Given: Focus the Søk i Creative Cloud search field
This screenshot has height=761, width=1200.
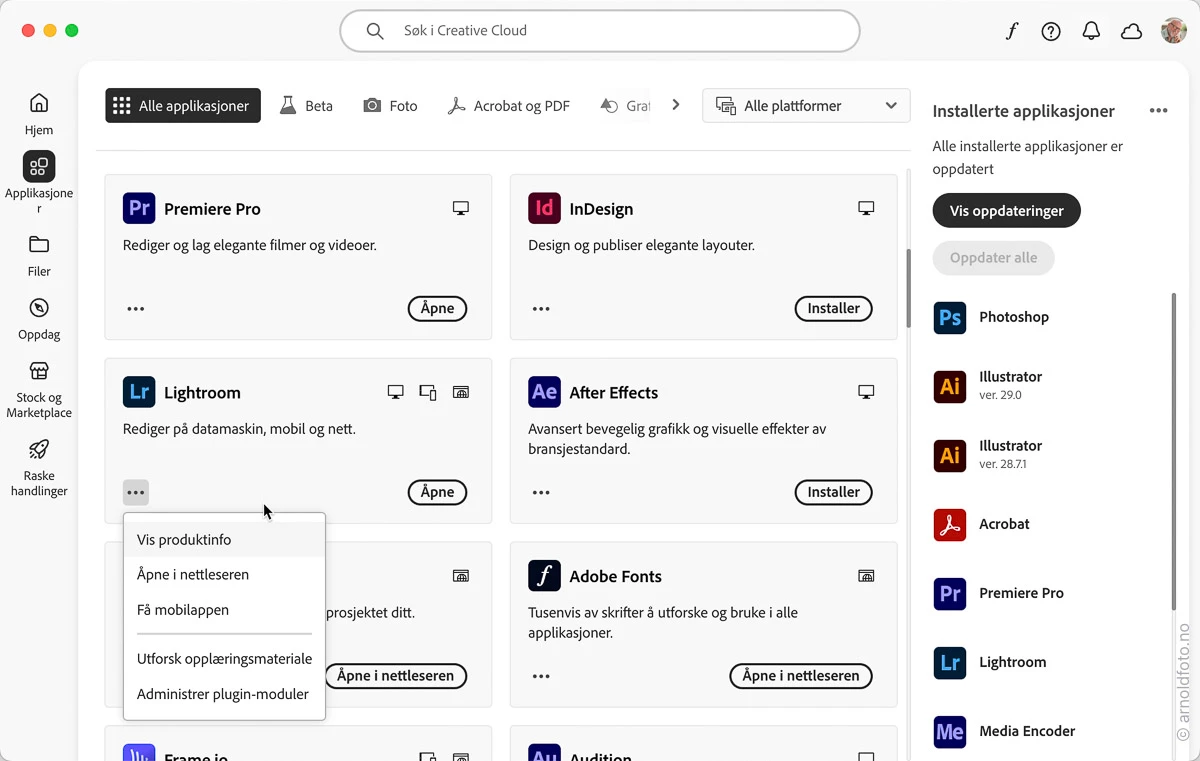Looking at the screenshot, I should 600,31.
